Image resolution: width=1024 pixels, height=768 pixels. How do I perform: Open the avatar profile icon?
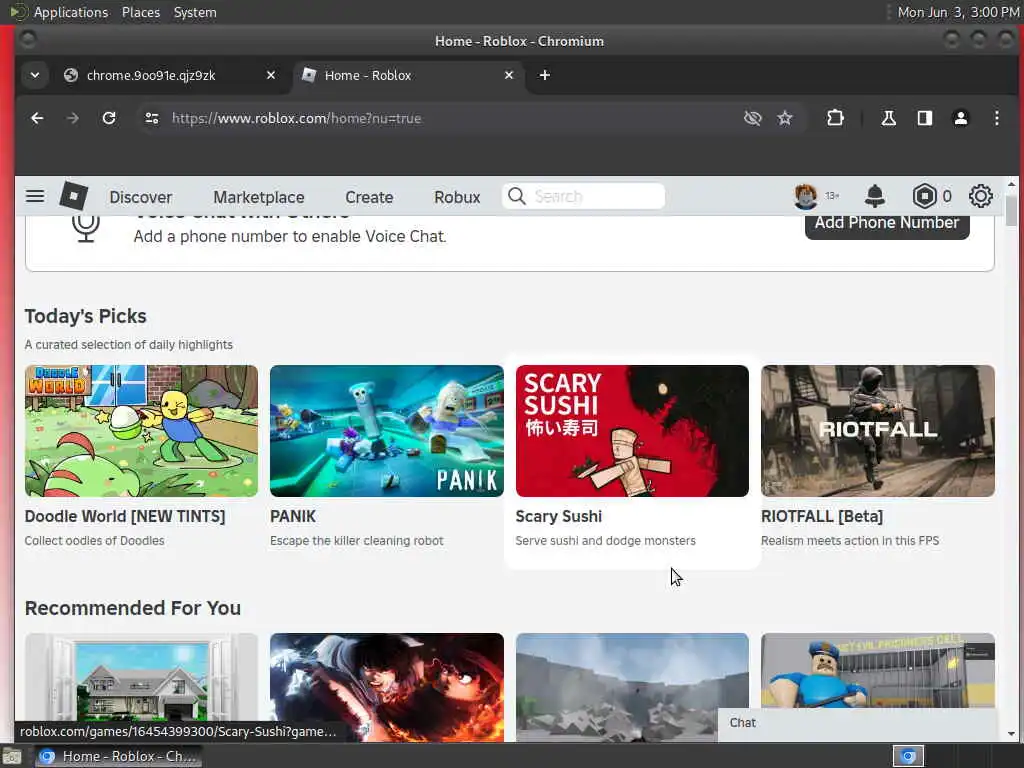[x=805, y=196]
